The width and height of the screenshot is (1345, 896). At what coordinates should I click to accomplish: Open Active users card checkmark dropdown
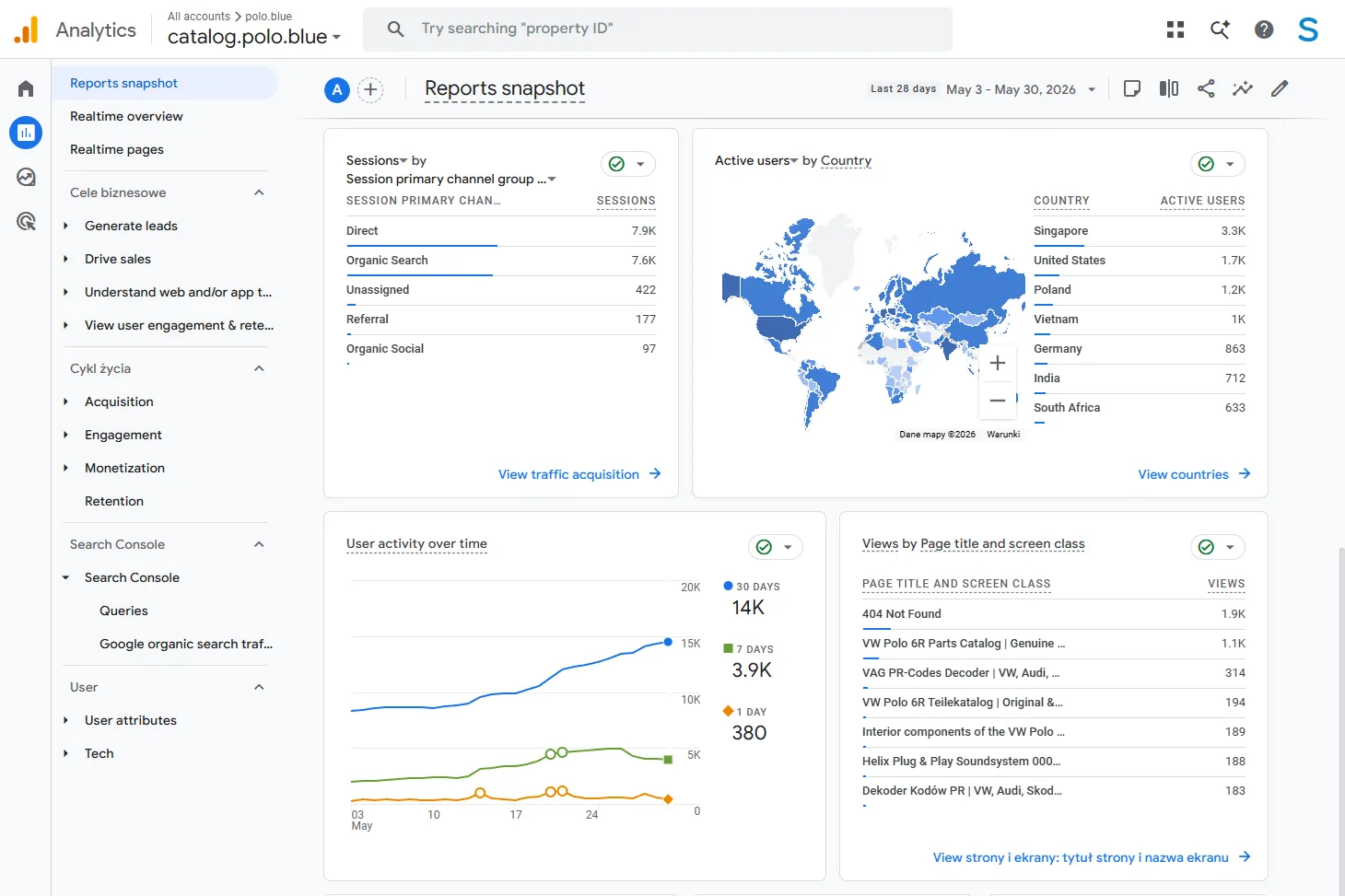coord(1218,164)
